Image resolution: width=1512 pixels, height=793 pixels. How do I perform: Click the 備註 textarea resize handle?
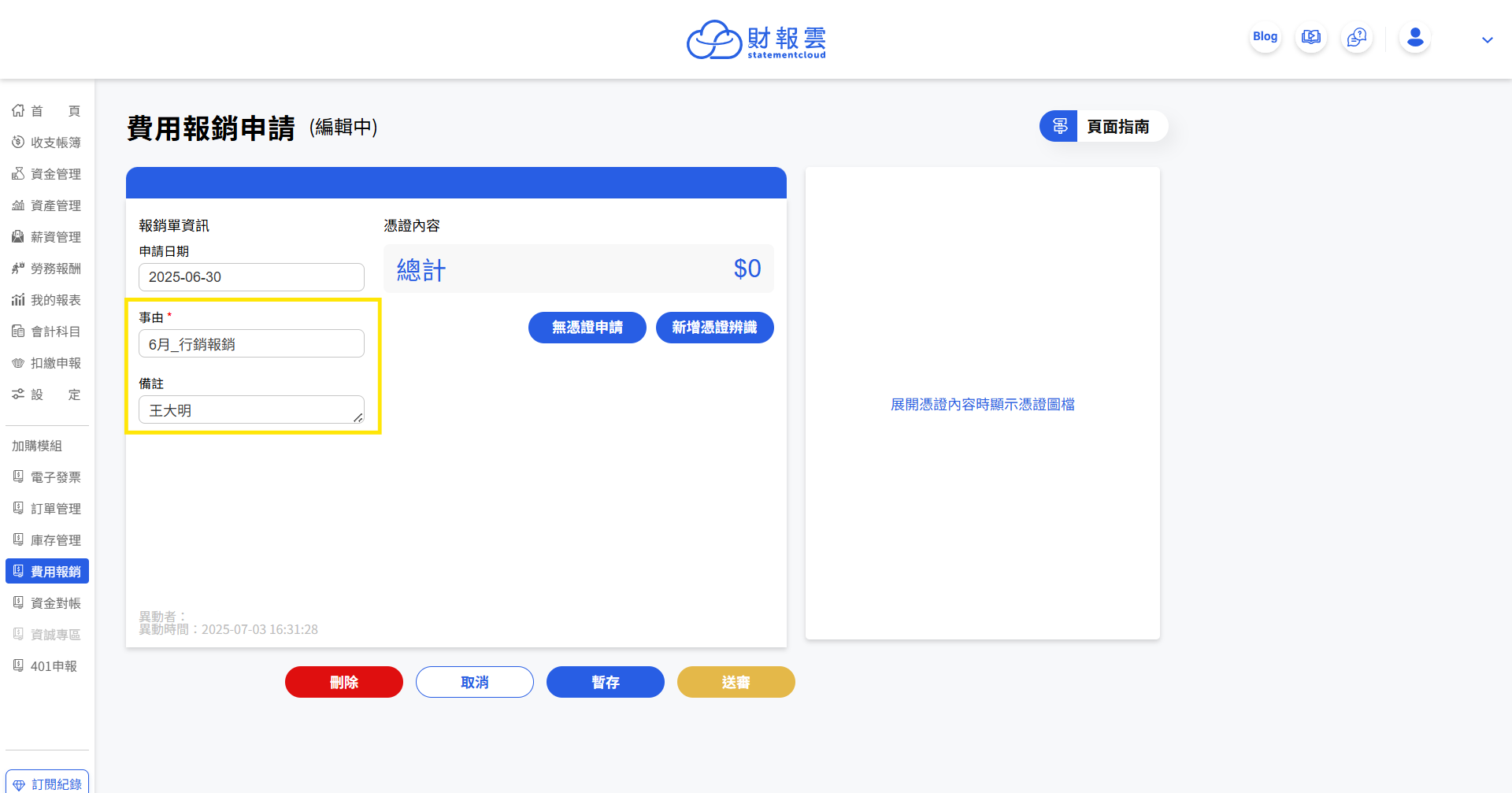[x=358, y=417]
